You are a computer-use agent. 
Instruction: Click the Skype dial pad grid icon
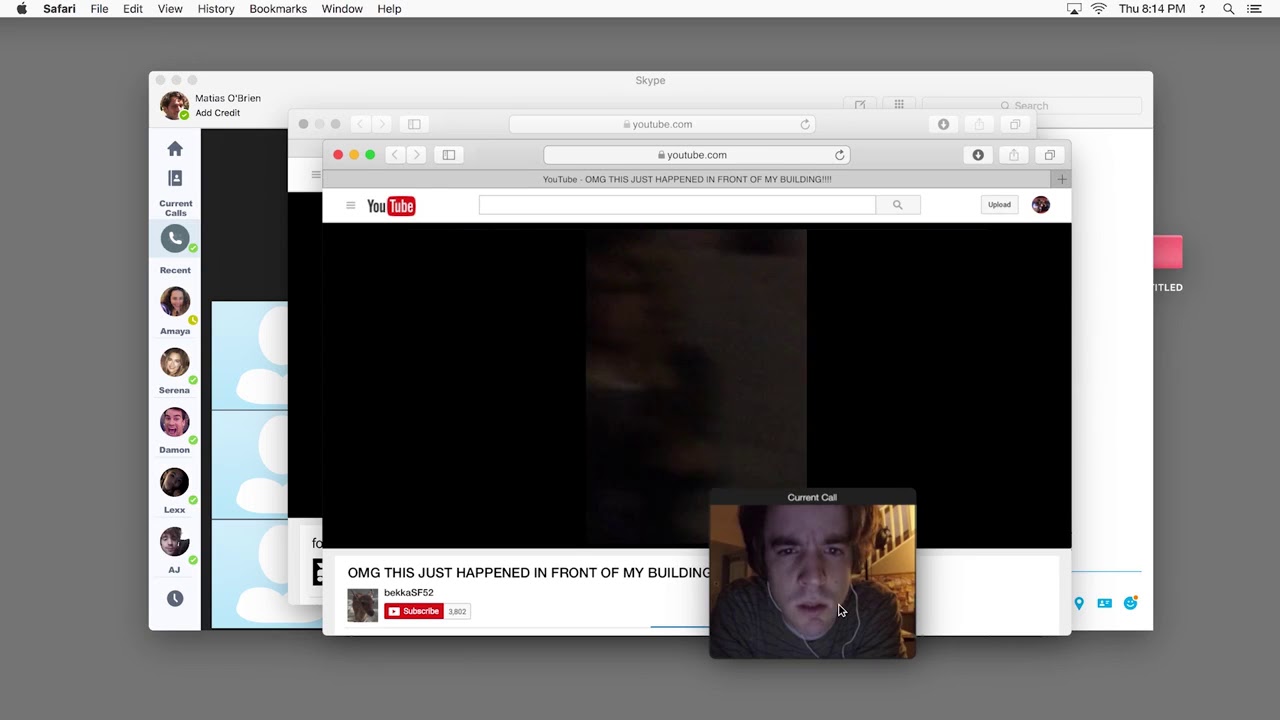pyautogui.click(x=899, y=104)
